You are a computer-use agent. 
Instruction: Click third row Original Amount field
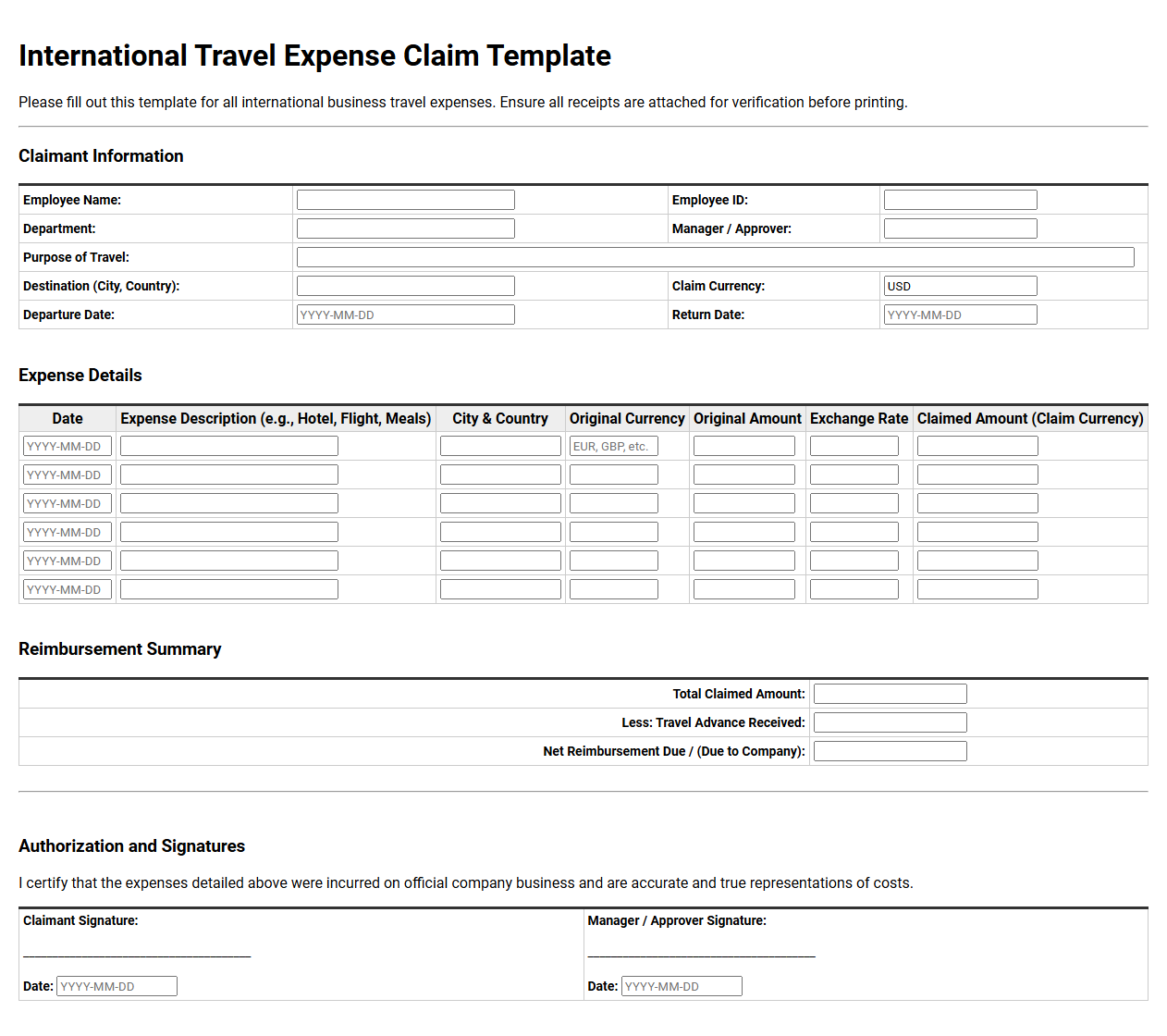(743, 503)
